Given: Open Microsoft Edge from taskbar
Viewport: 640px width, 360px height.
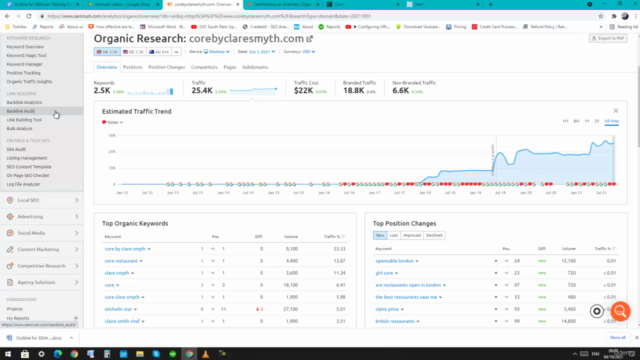Looking at the screenshot, I should pos(58,354).
